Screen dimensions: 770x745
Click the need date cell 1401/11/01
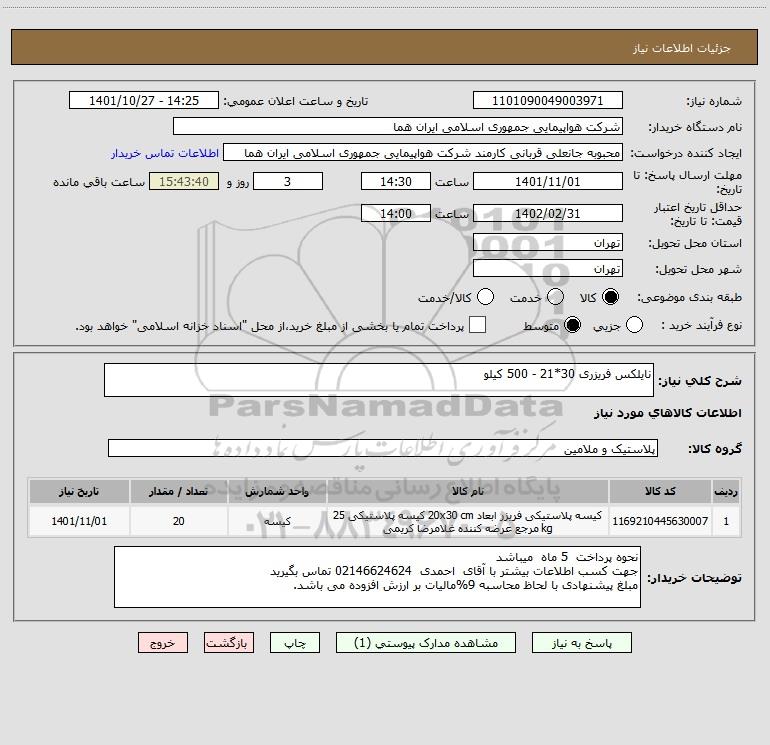79,521
